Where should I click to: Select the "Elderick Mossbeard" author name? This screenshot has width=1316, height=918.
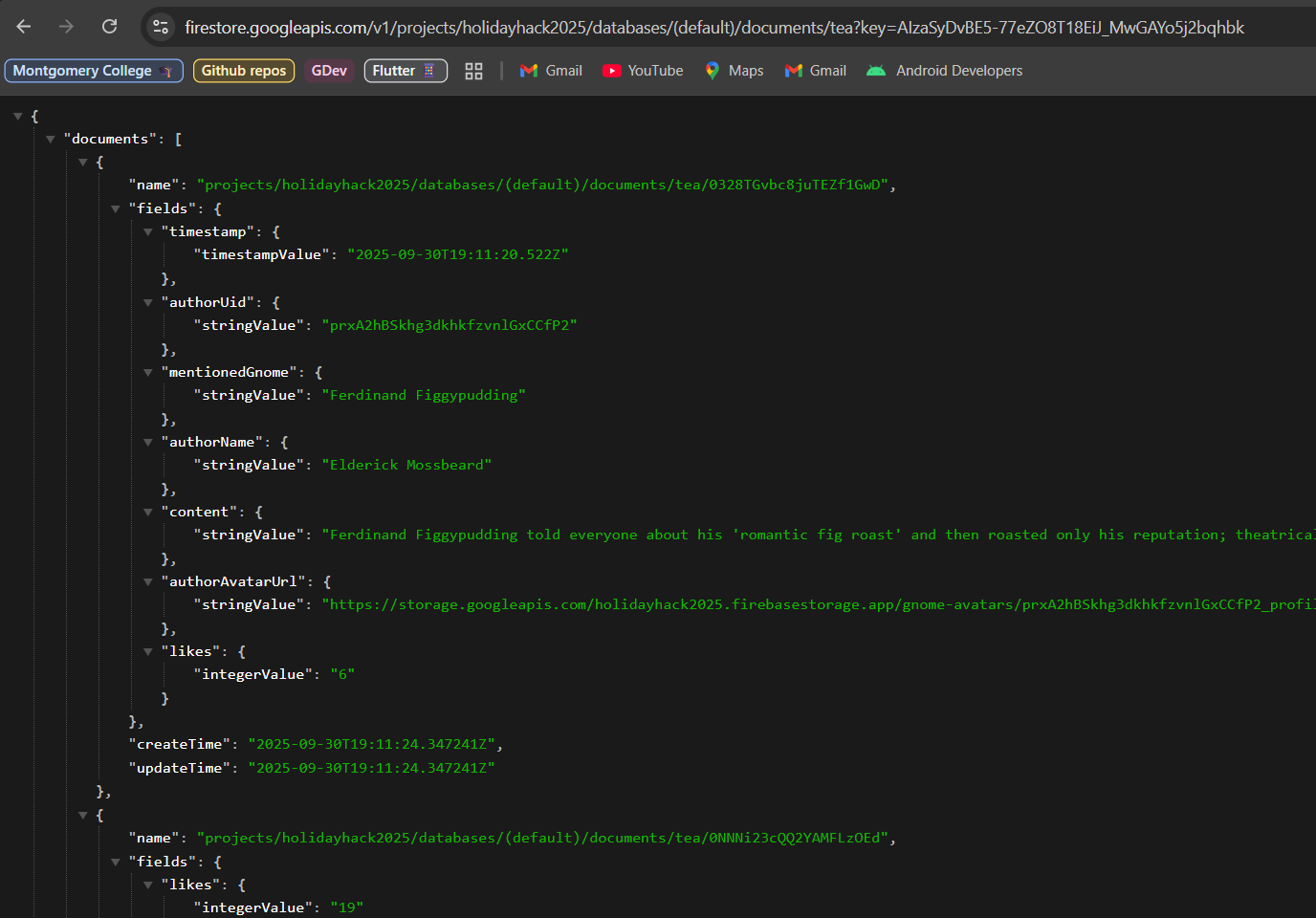(x=406, y=465)
